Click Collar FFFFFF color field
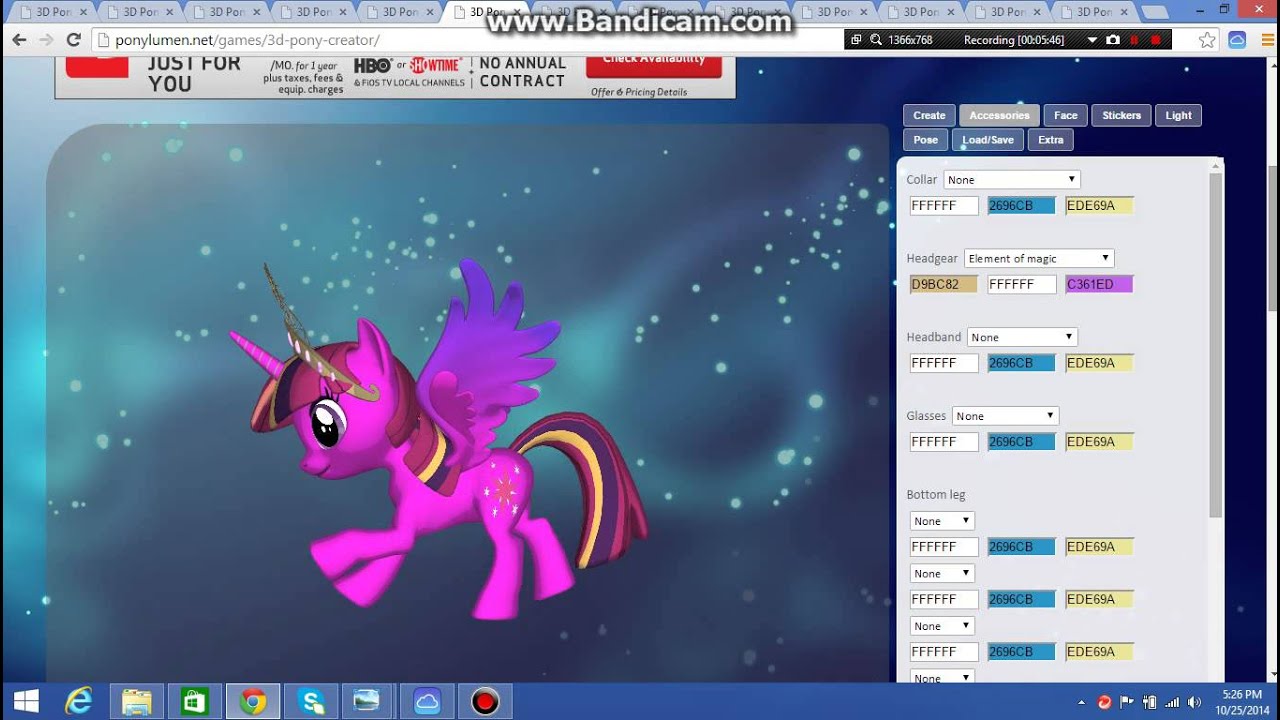Image resolution: width=1280 pixels, height=720 pixels. pyautogui.click(x=944, y=206)
